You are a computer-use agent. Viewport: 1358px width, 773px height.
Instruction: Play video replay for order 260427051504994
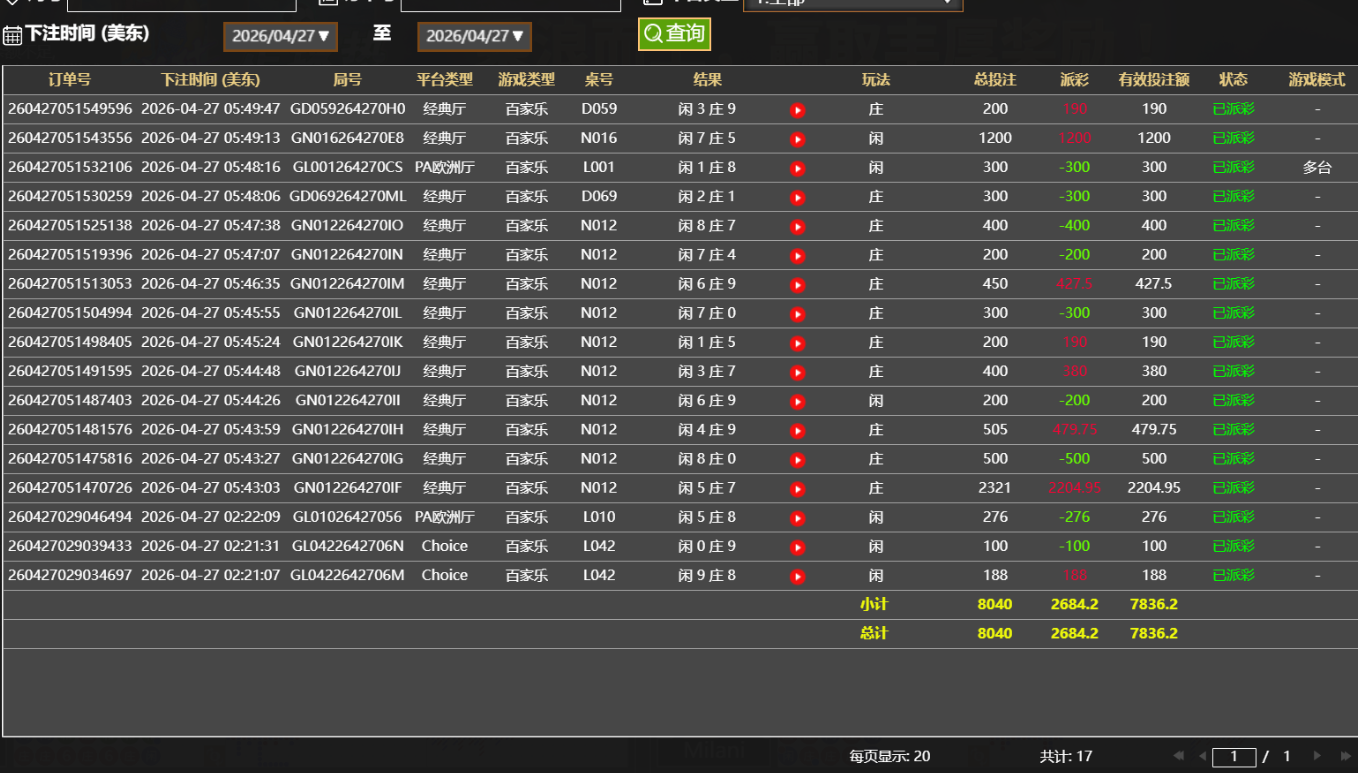pos(797,314)
